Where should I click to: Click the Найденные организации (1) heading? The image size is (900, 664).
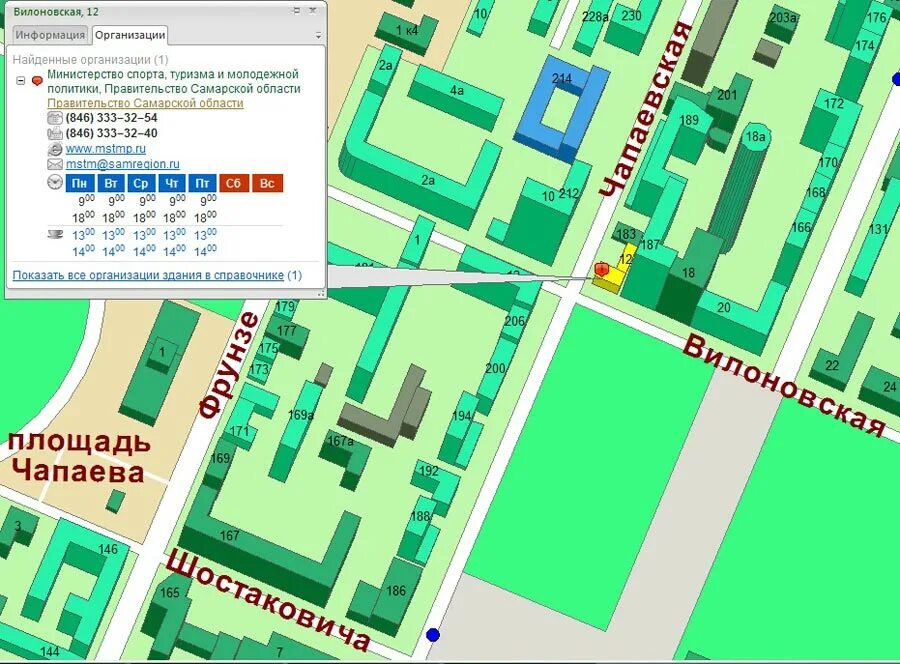pyautogui.click(x=91, y=60)
